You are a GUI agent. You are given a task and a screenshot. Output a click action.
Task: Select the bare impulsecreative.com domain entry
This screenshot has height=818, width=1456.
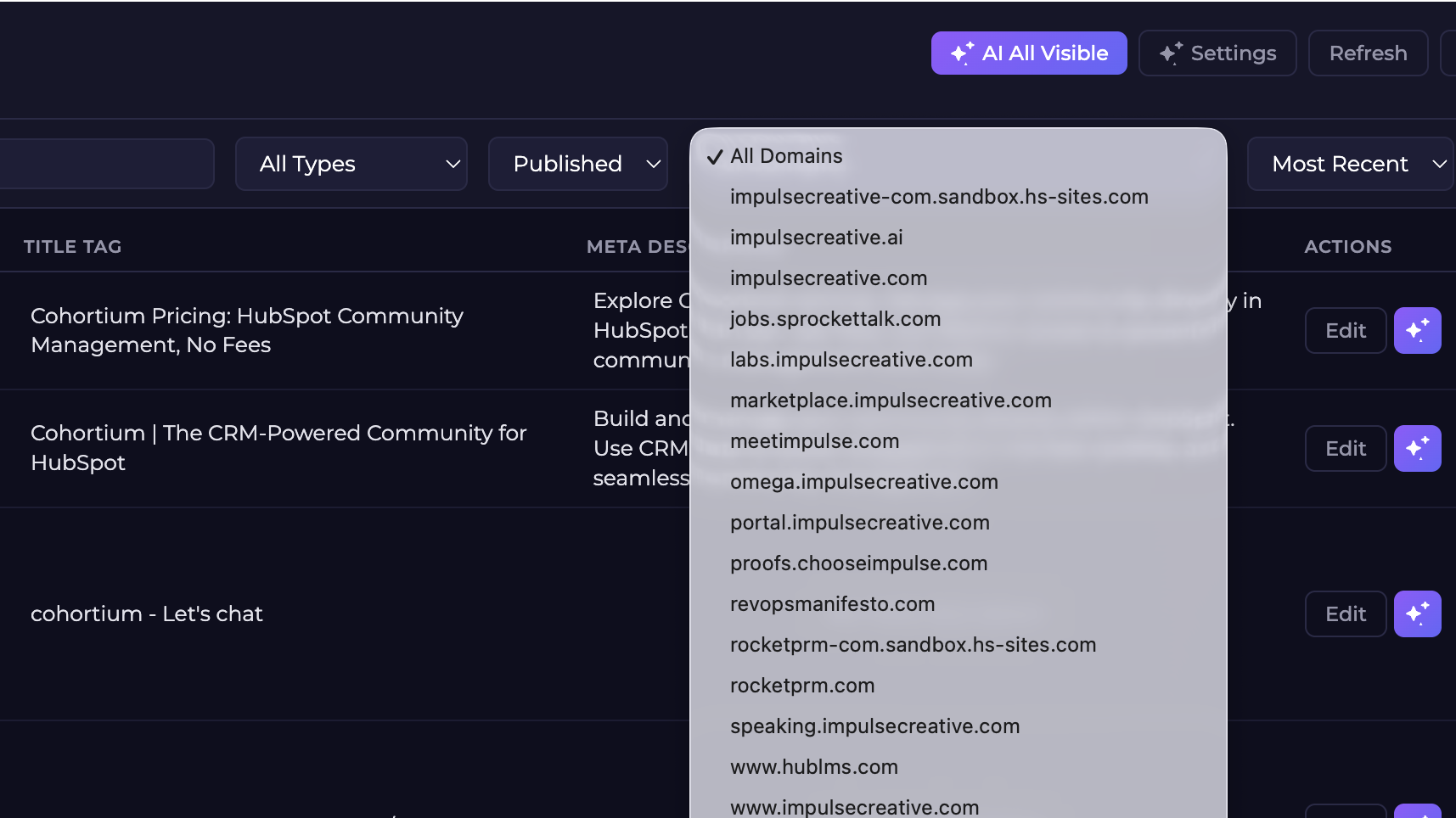click(958, 278)
